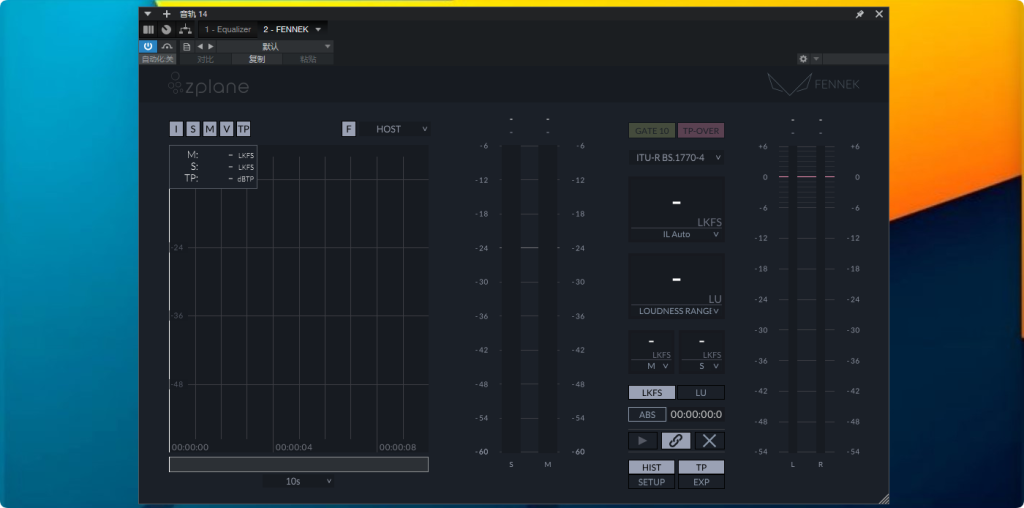
Task: Expand the arrow next to gear icon
Action: tap(816, 59)
